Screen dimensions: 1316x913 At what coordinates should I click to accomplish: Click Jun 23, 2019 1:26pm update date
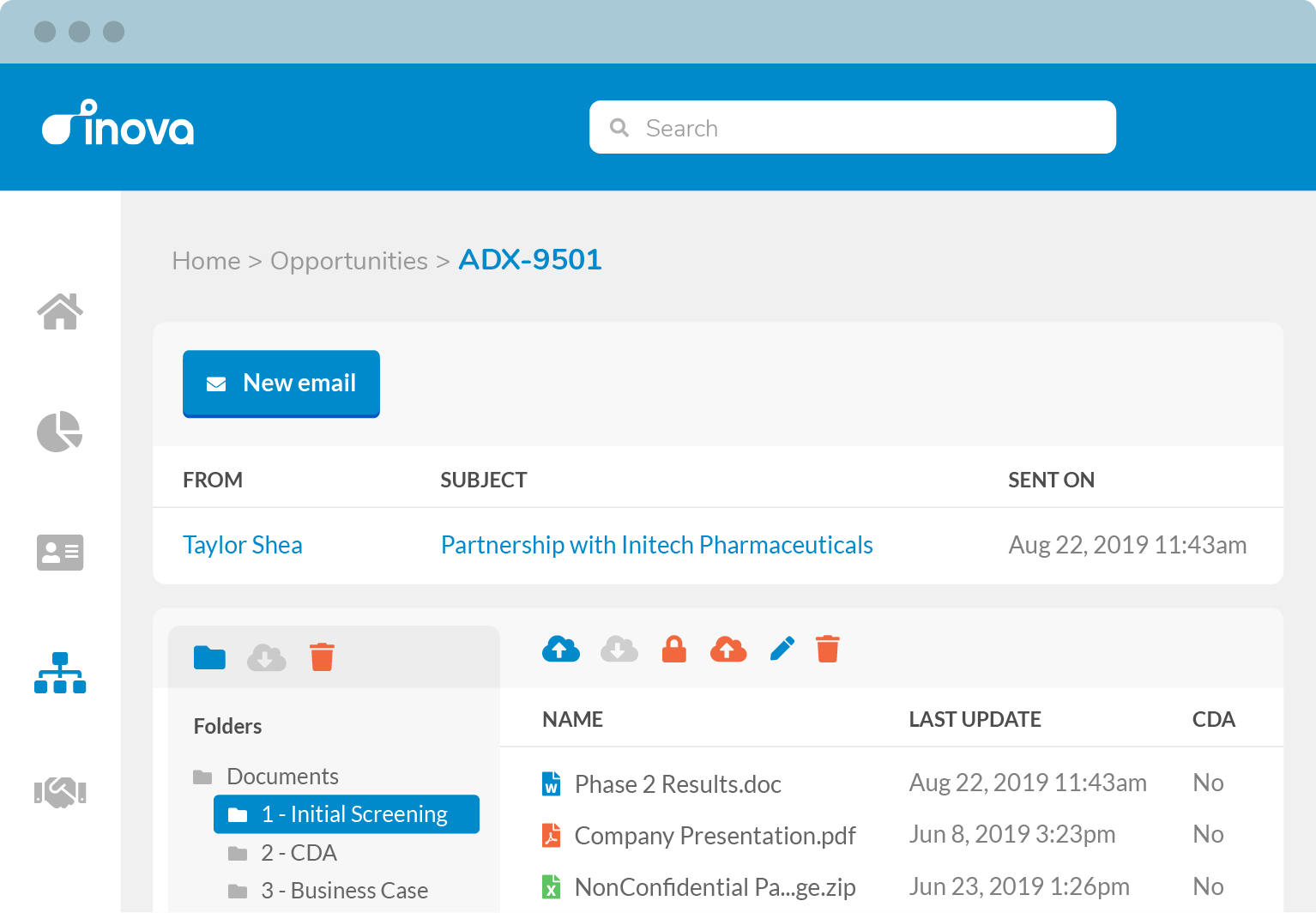[1019, 886]
